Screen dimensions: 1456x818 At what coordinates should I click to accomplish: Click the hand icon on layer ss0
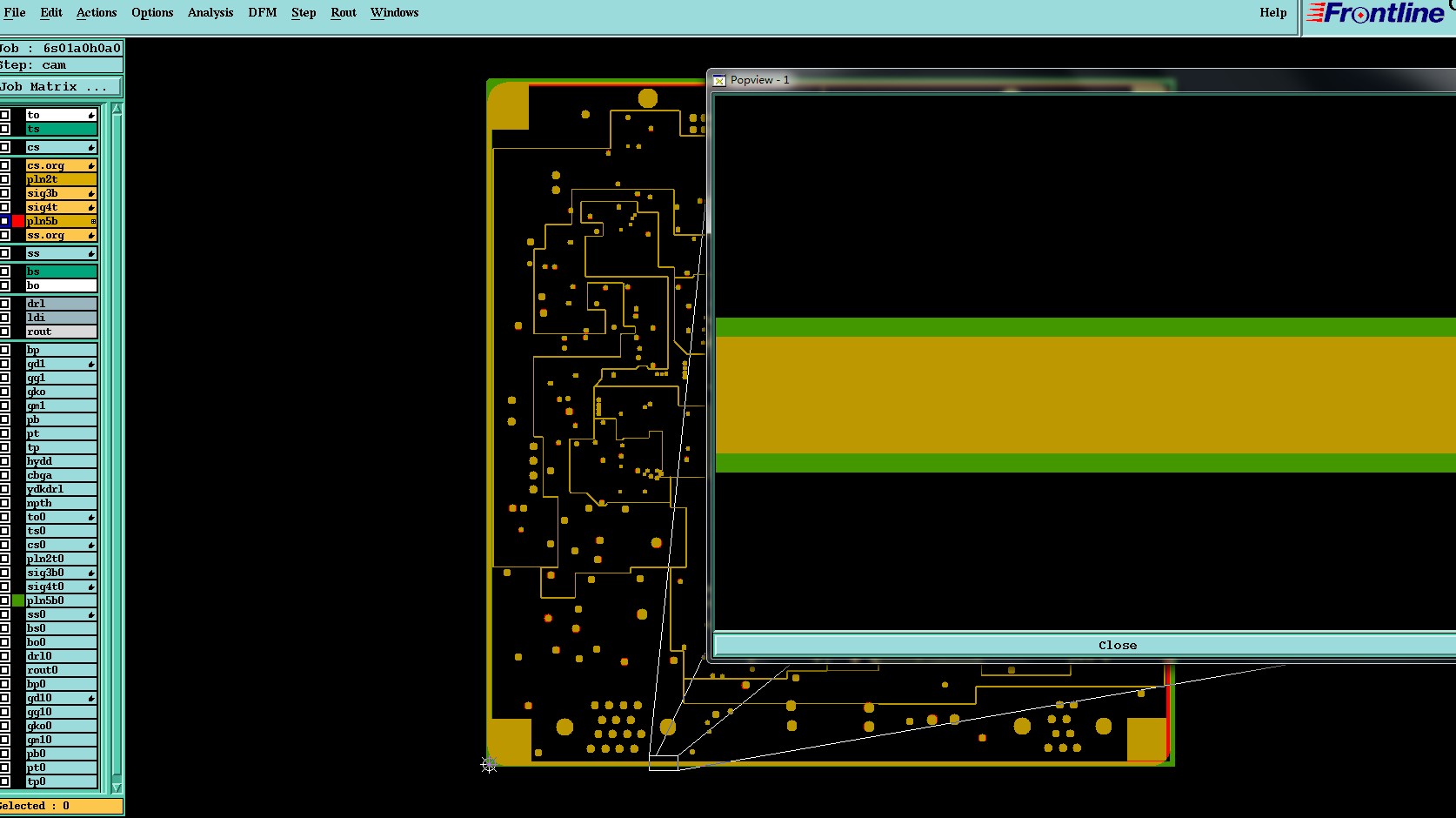(91, 614)
